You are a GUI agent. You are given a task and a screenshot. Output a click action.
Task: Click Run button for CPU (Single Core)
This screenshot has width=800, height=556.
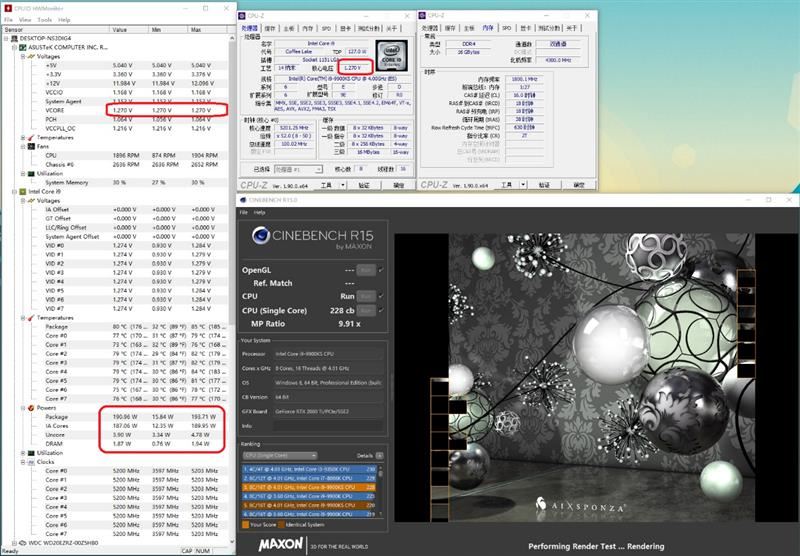[366, 310]
